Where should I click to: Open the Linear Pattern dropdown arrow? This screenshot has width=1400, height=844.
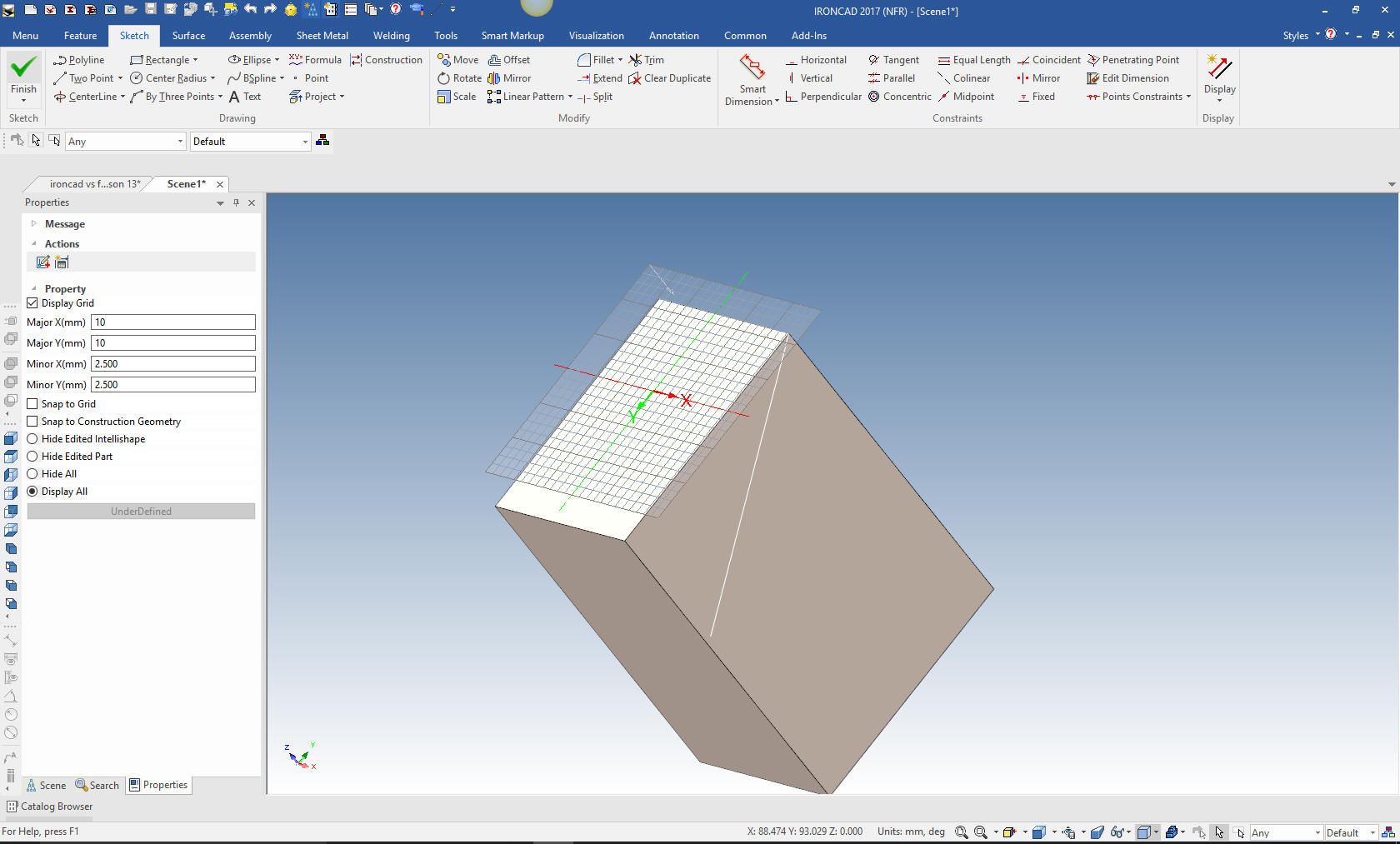[570, 97]
